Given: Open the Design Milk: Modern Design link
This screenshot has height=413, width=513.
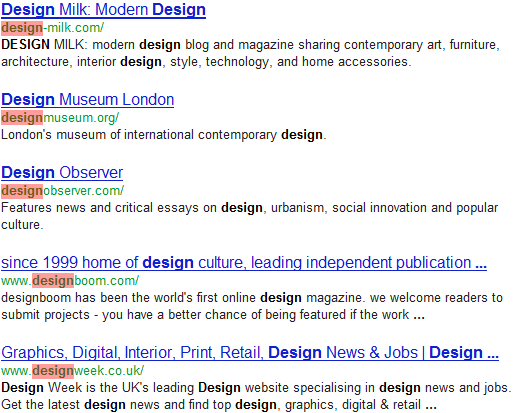Looking at the screenshot, I should pyautogui.click(x=103, y=10).
